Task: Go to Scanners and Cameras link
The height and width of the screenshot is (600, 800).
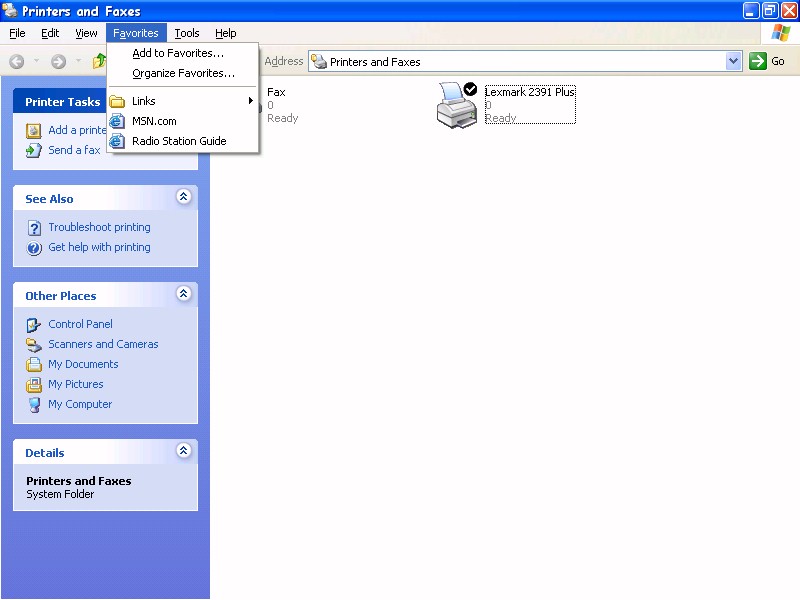Action: pos(103,344)
